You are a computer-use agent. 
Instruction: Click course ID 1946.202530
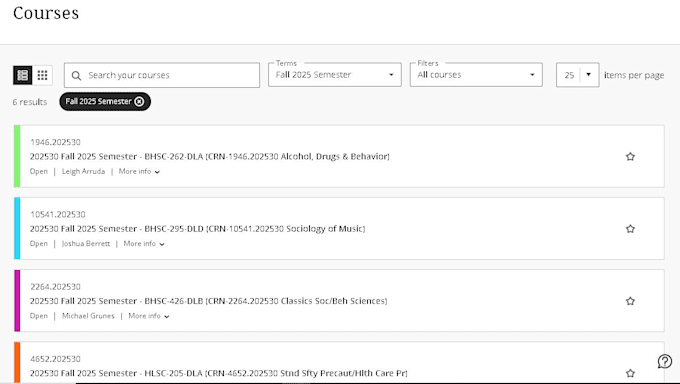(55, 142)
